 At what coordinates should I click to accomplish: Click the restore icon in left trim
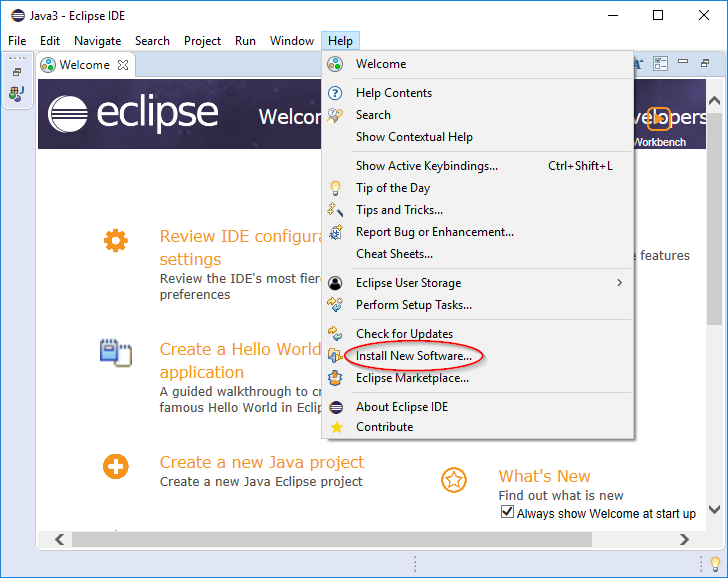(17, 72)
